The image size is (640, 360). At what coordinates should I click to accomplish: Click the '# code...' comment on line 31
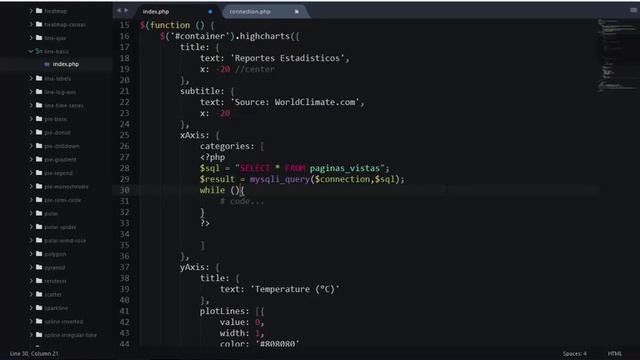pos(242,201)
